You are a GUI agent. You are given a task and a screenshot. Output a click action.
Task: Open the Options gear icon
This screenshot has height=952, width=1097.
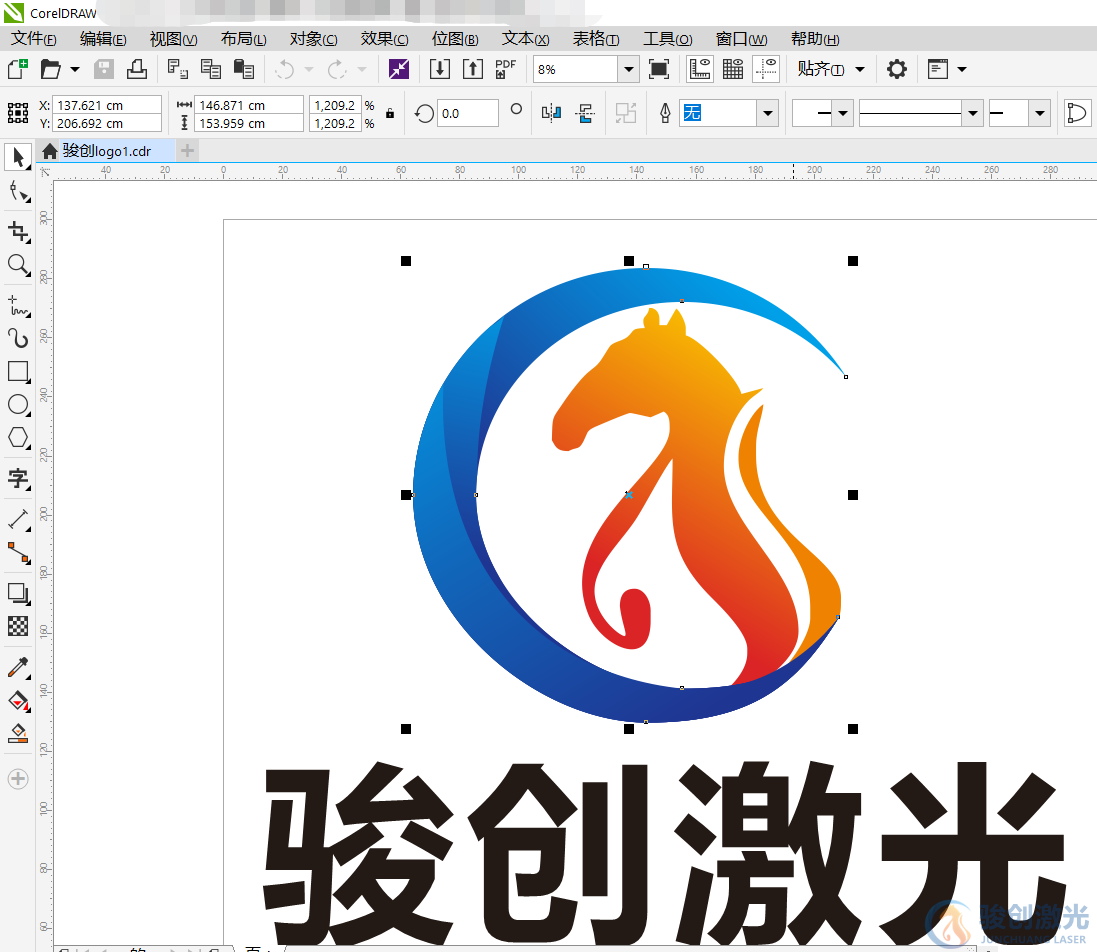[897, 69]
